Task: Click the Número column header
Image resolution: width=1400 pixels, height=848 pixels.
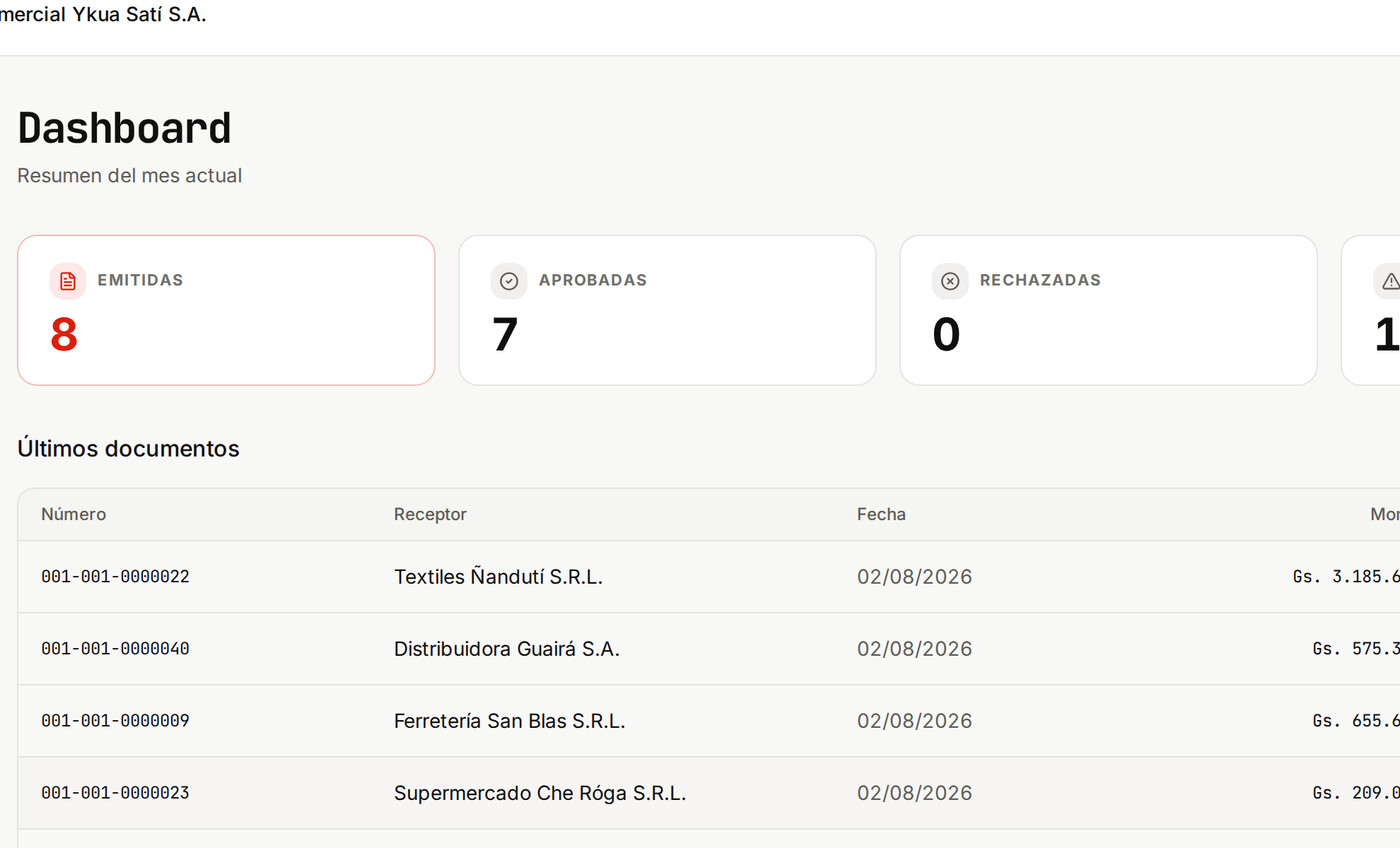Action: coord(73,514)
